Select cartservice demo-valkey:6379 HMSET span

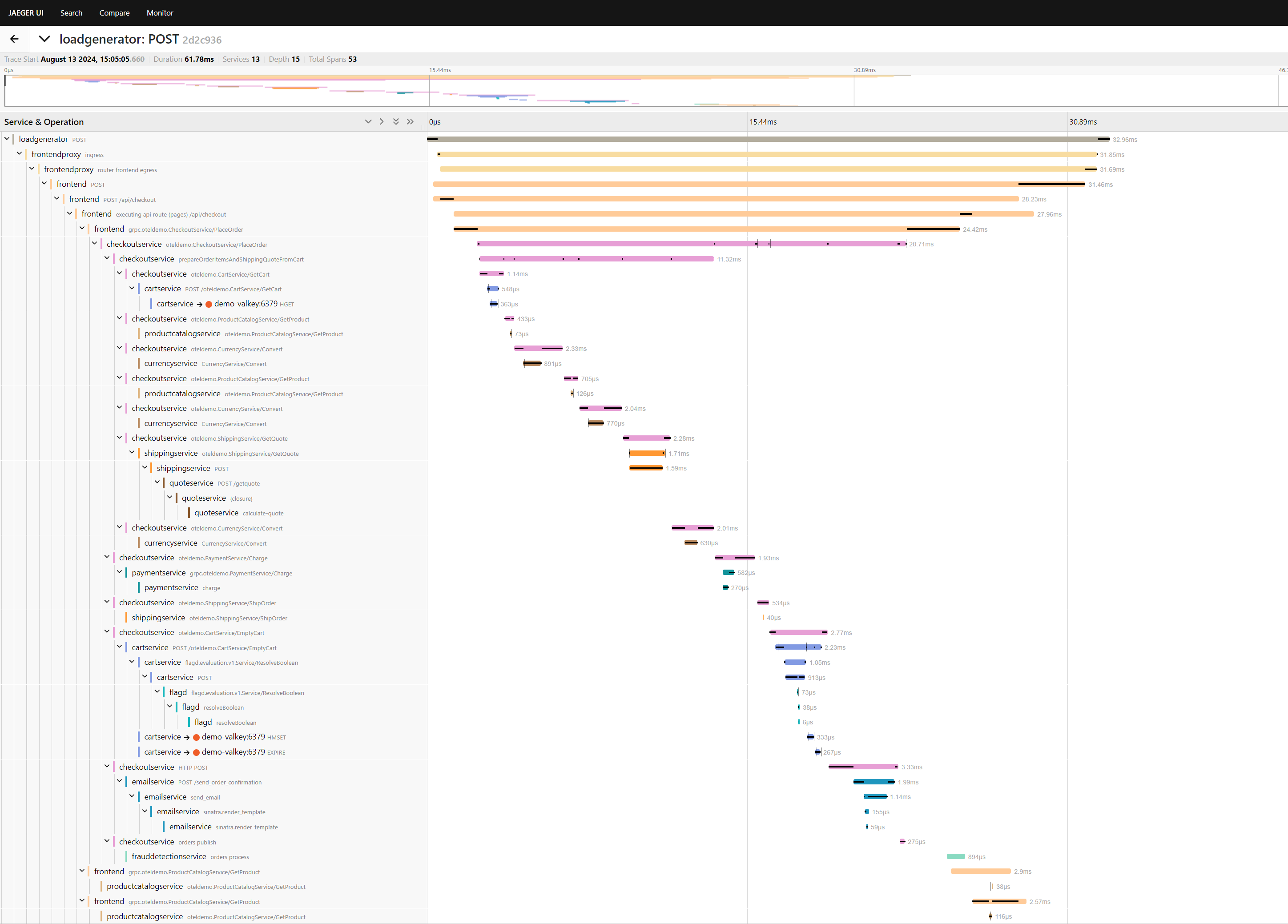(215, 737)
